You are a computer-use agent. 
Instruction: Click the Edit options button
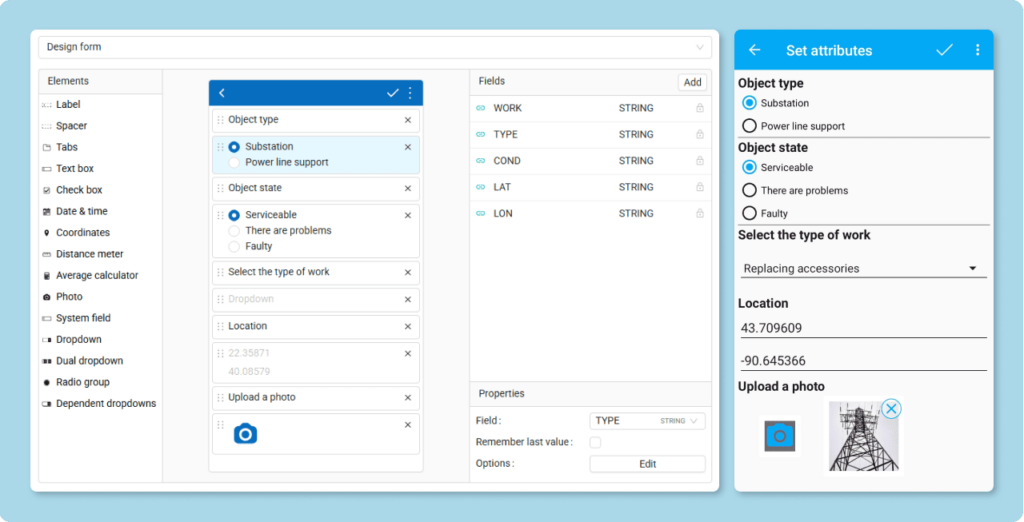[x=647, y=464]
